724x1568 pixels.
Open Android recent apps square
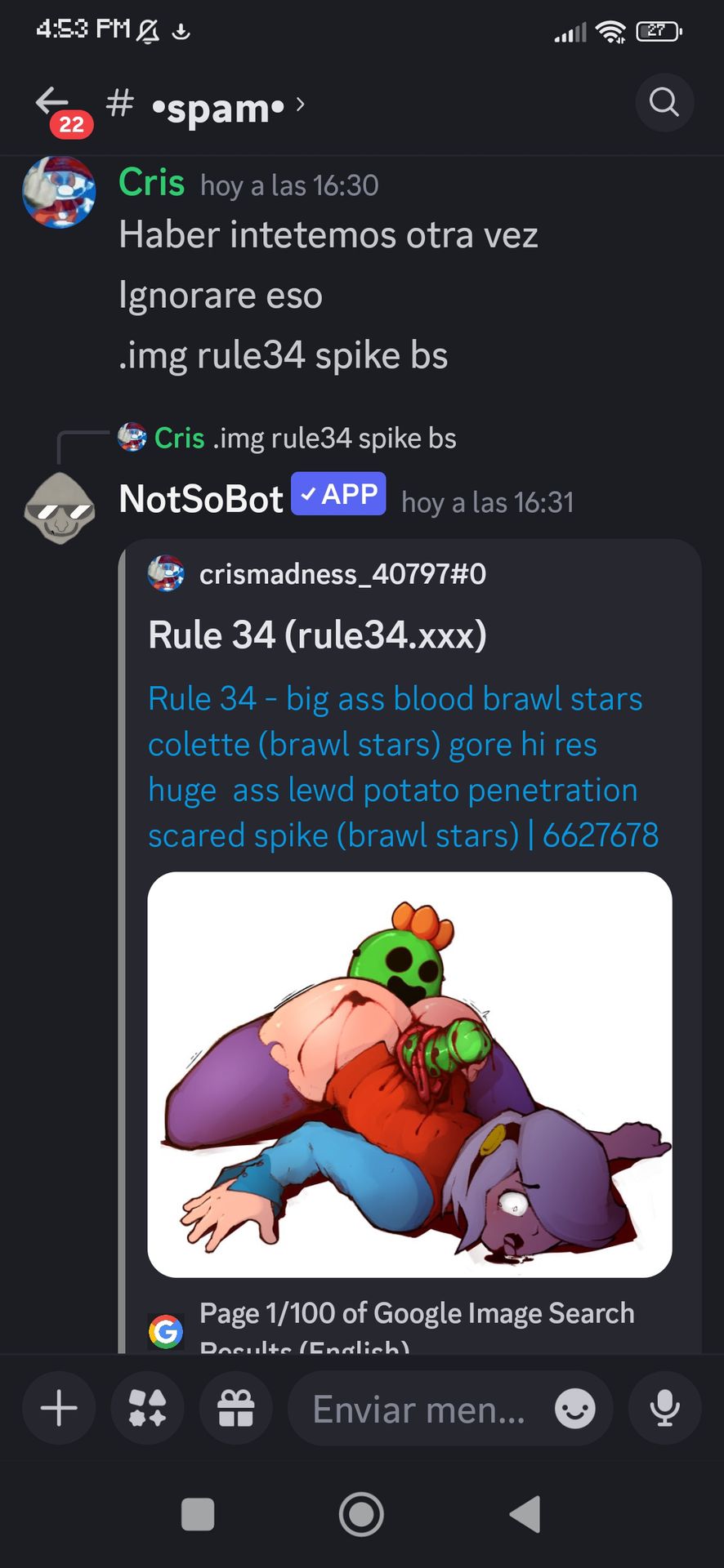(198, 1515)
